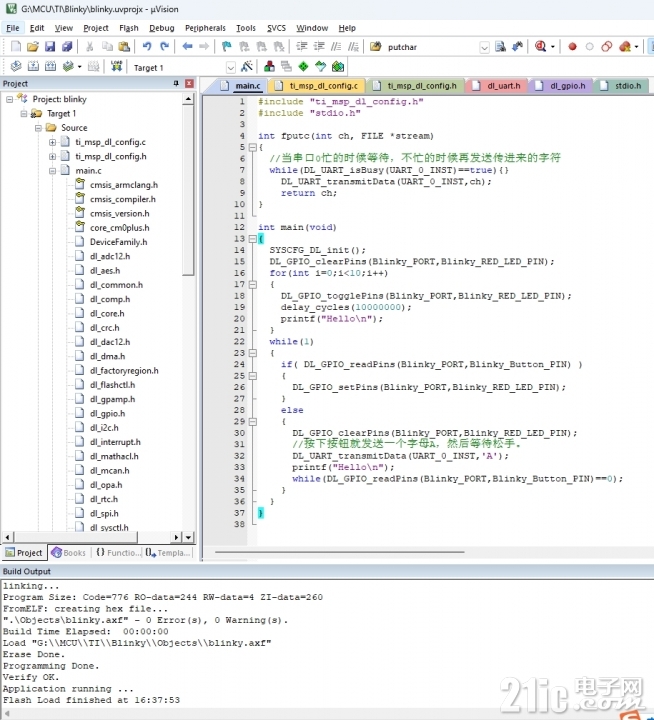Open the Peripherals menu
The height and width of the screenshot is (720, 654).
tap(205, 28)
